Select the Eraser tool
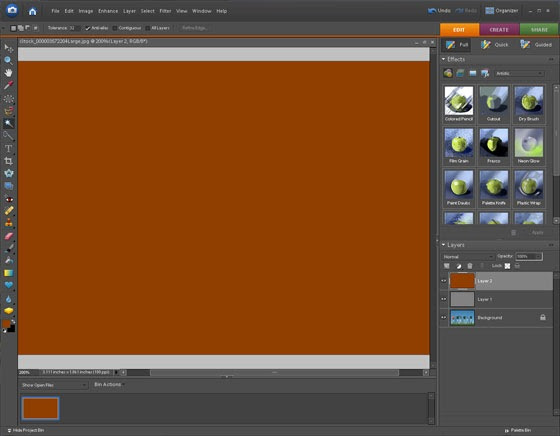Image resolution: width=560 pixels, height=436 pixels. [x=8, y=236]
